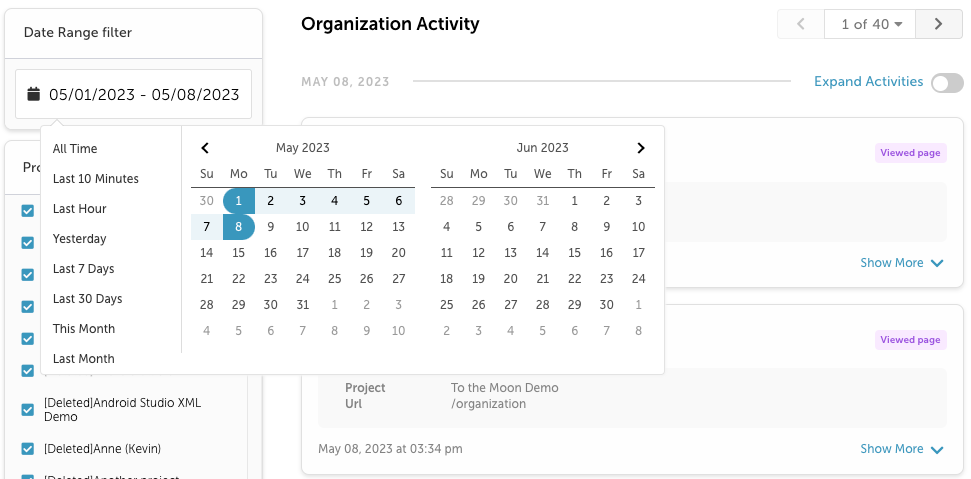
Task: Go to previous month in calendar
Action: [x=206, y=148]
